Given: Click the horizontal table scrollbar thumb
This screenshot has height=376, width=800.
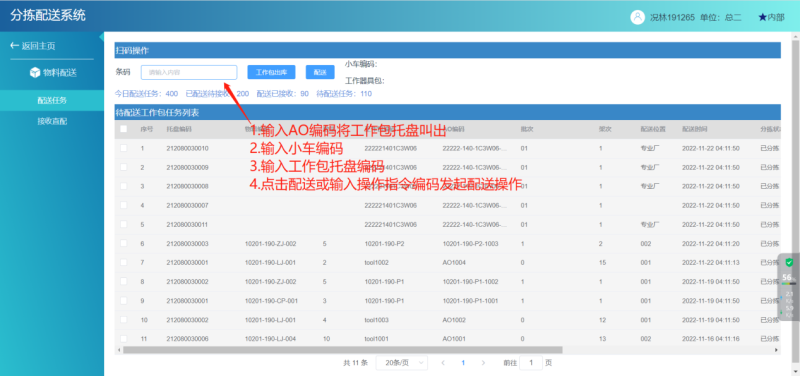Looking at the screenshot, I should tap(342, 350).
